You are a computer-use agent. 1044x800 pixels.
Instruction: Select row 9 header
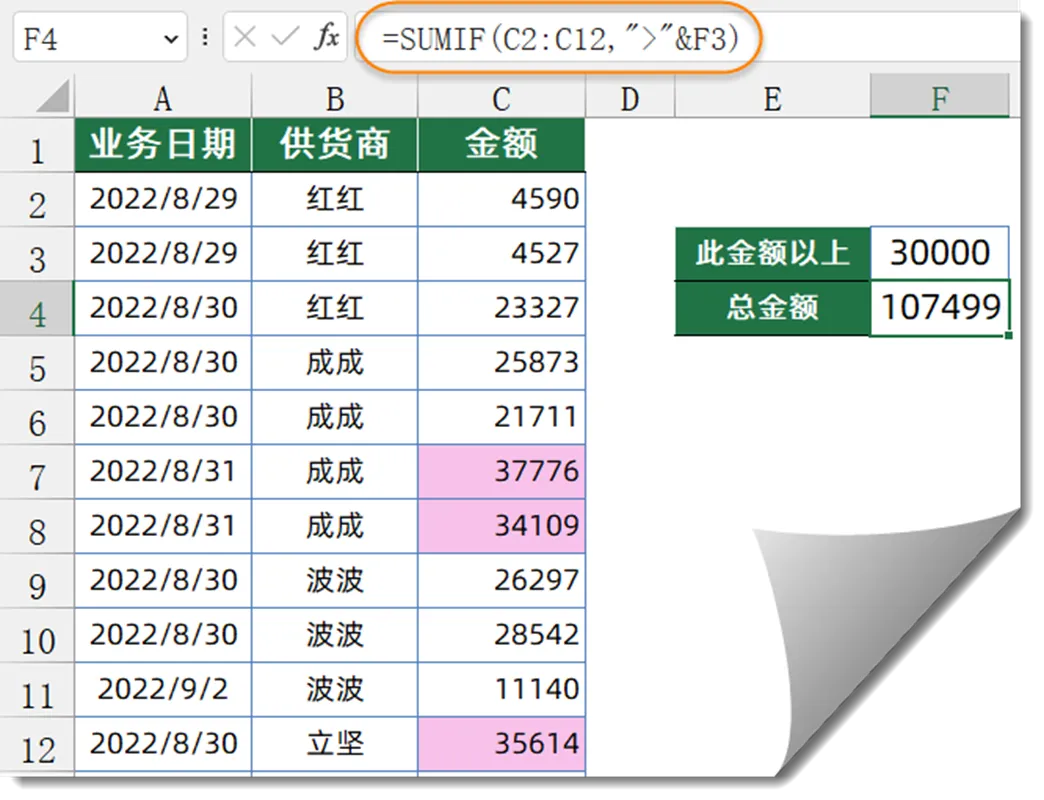pos(37,580)
